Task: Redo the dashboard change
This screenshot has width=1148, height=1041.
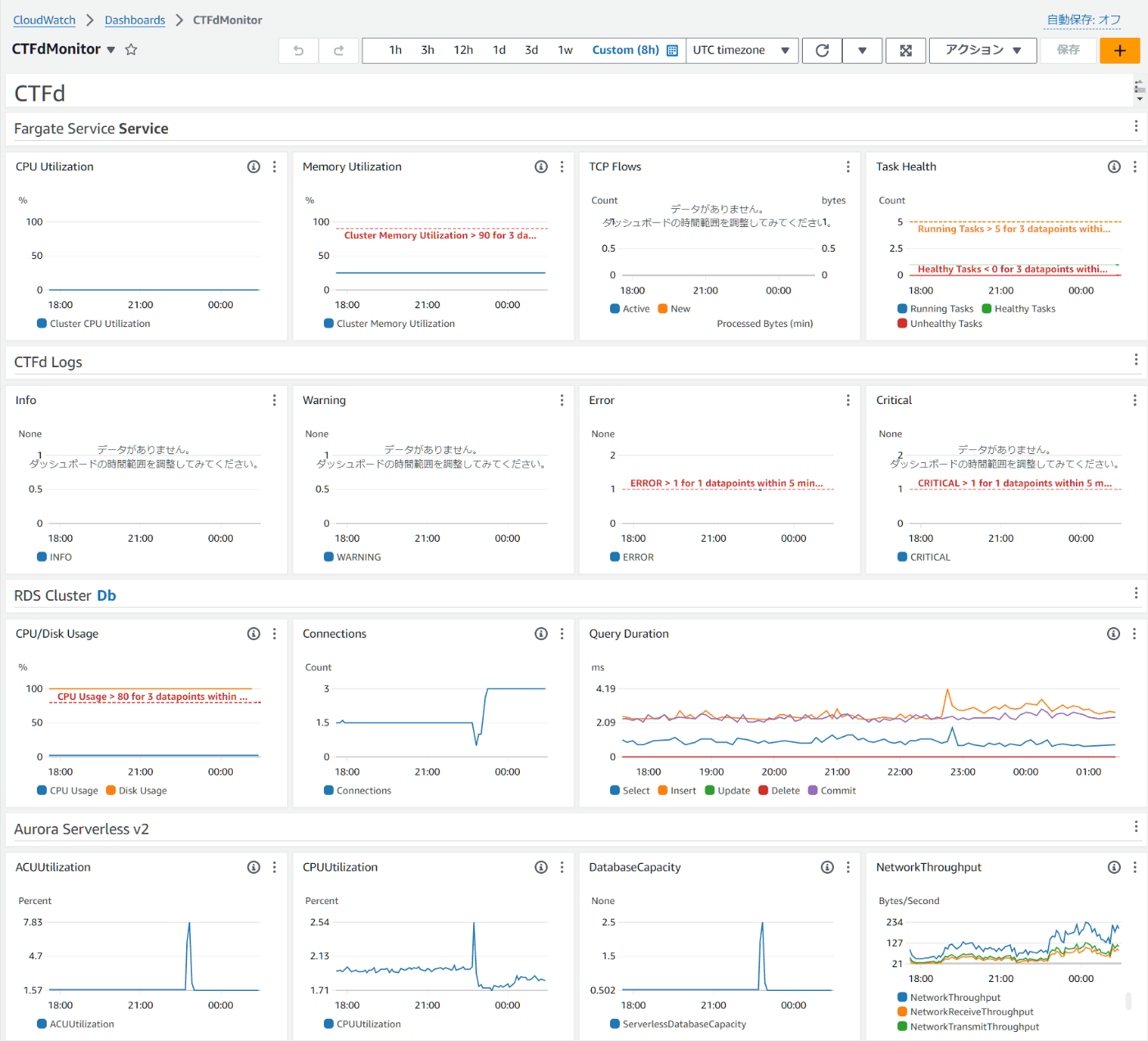Action: pos(339,50)
